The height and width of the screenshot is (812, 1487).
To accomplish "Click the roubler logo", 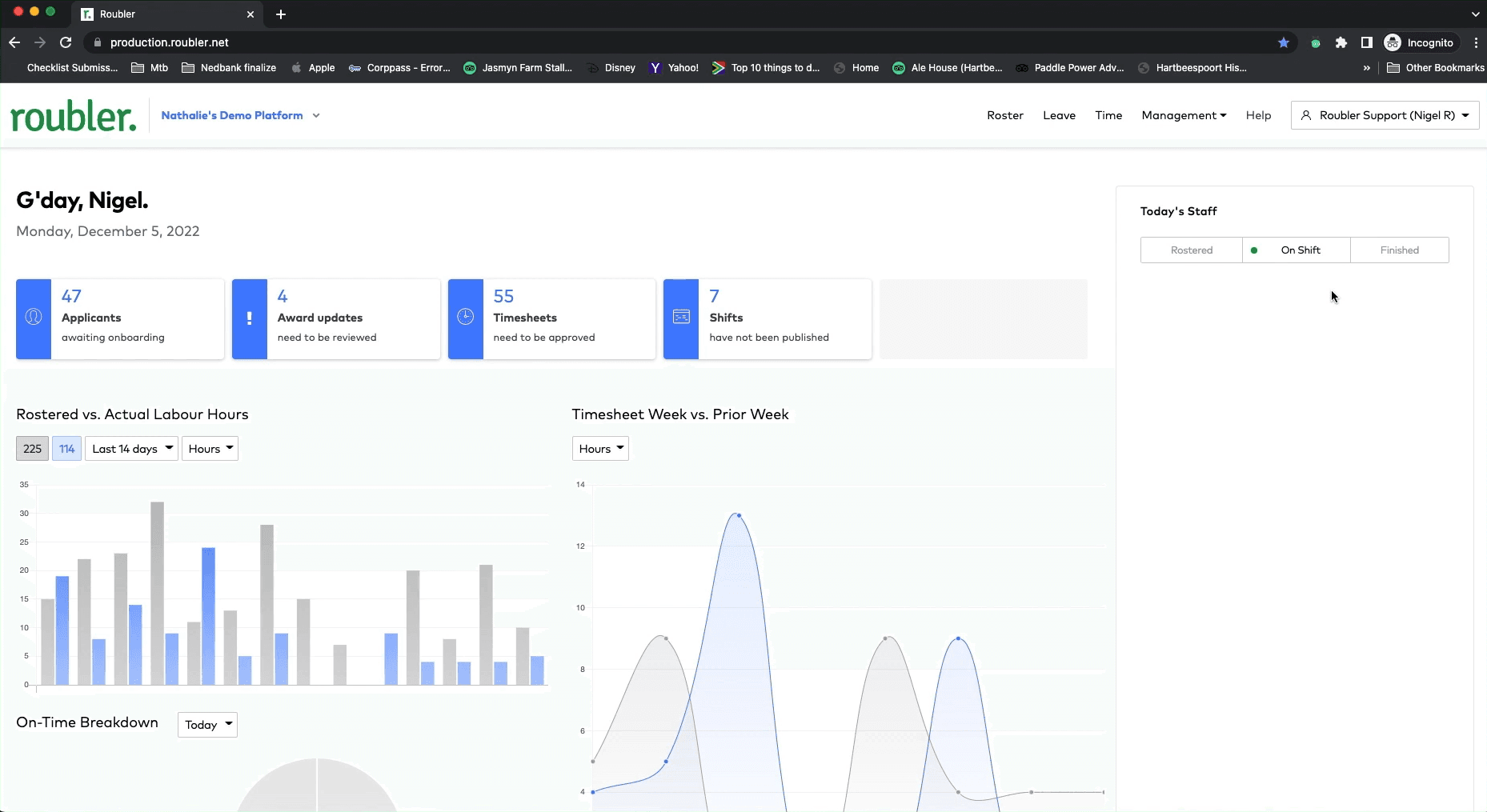I will pyautogui.click(x=73, y=117).
